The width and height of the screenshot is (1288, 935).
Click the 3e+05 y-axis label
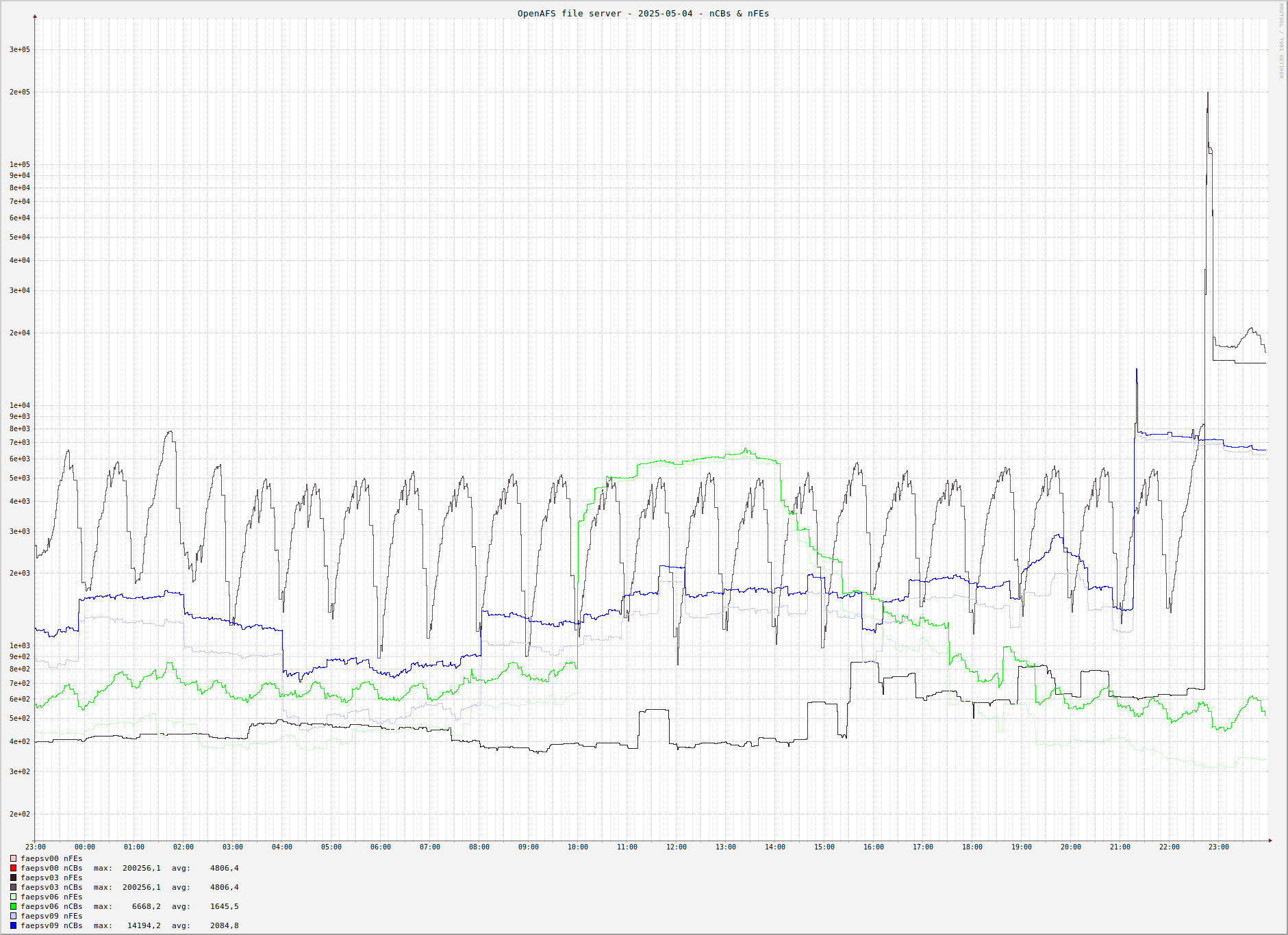click(x=20, y=49)
